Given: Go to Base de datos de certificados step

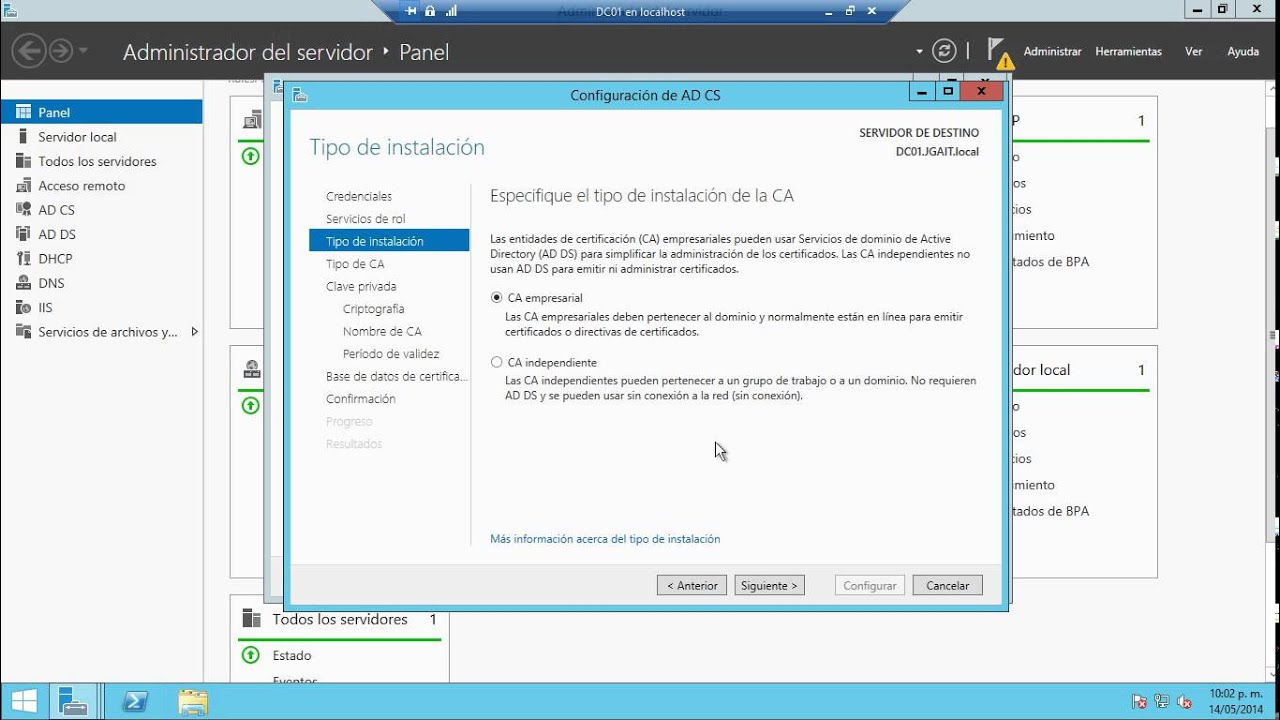Looking at the screenshot, I should [397, 376].
